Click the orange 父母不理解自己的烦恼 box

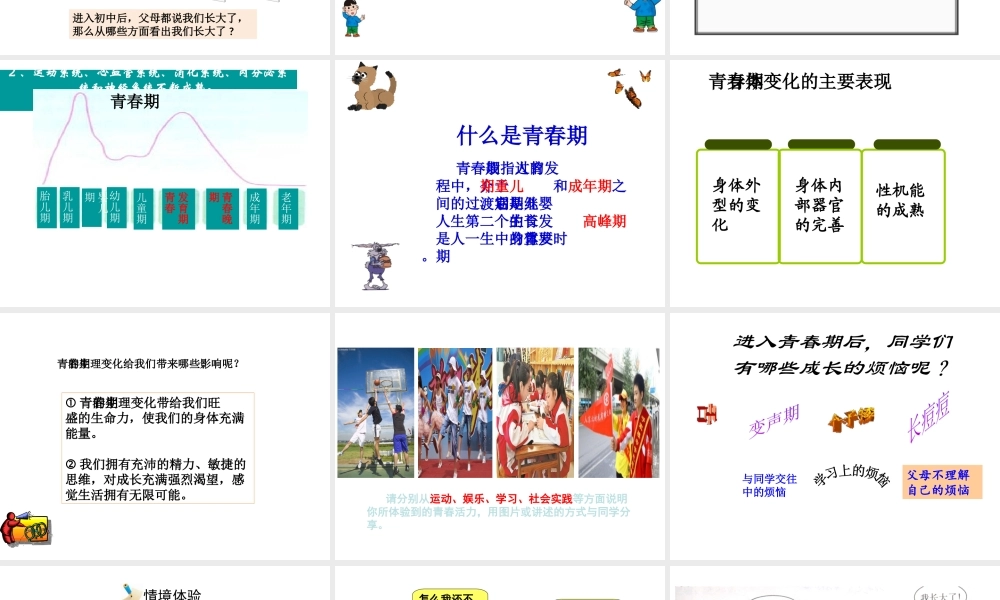click(942, 482)
